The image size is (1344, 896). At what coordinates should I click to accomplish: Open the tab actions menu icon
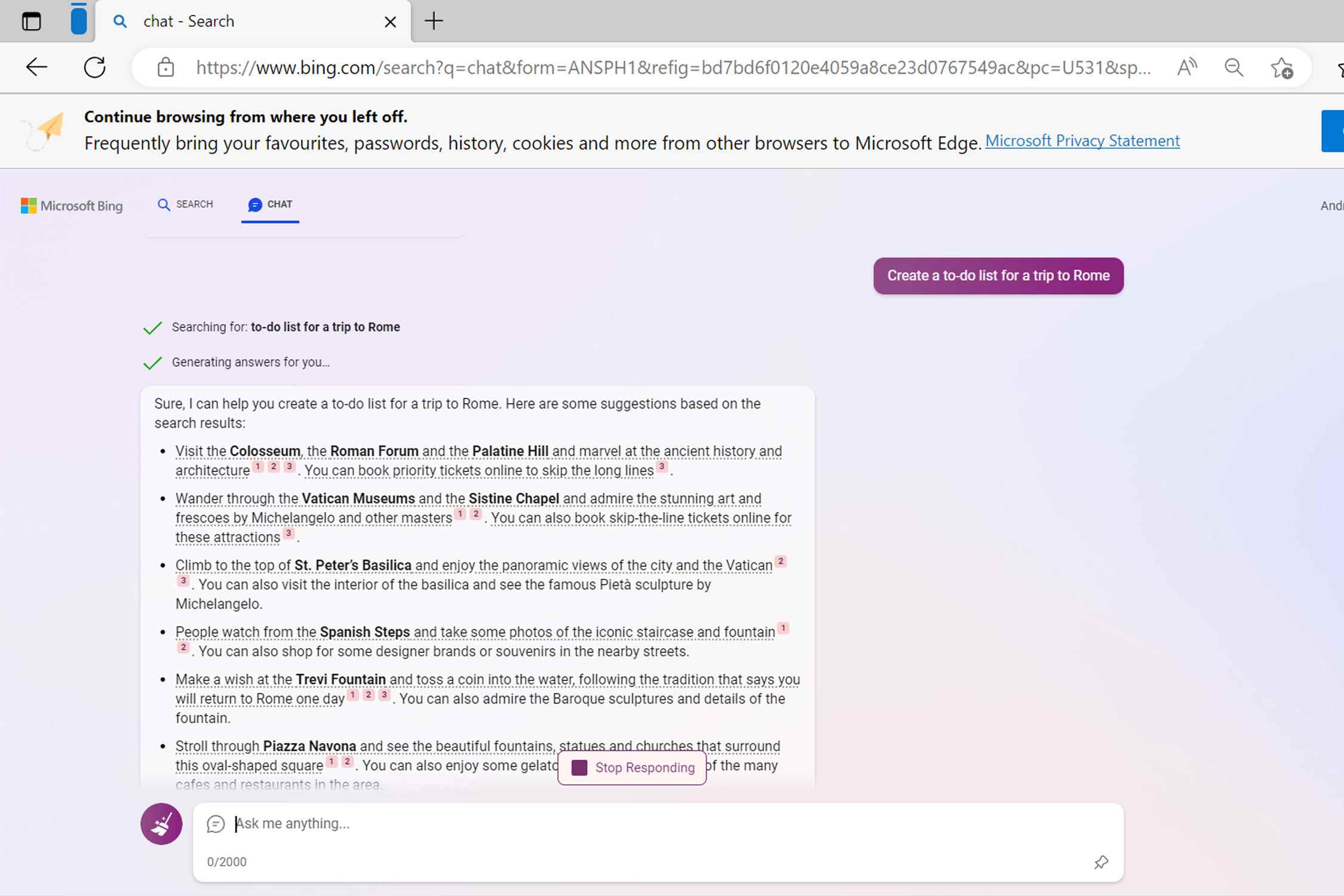(31, 22)
